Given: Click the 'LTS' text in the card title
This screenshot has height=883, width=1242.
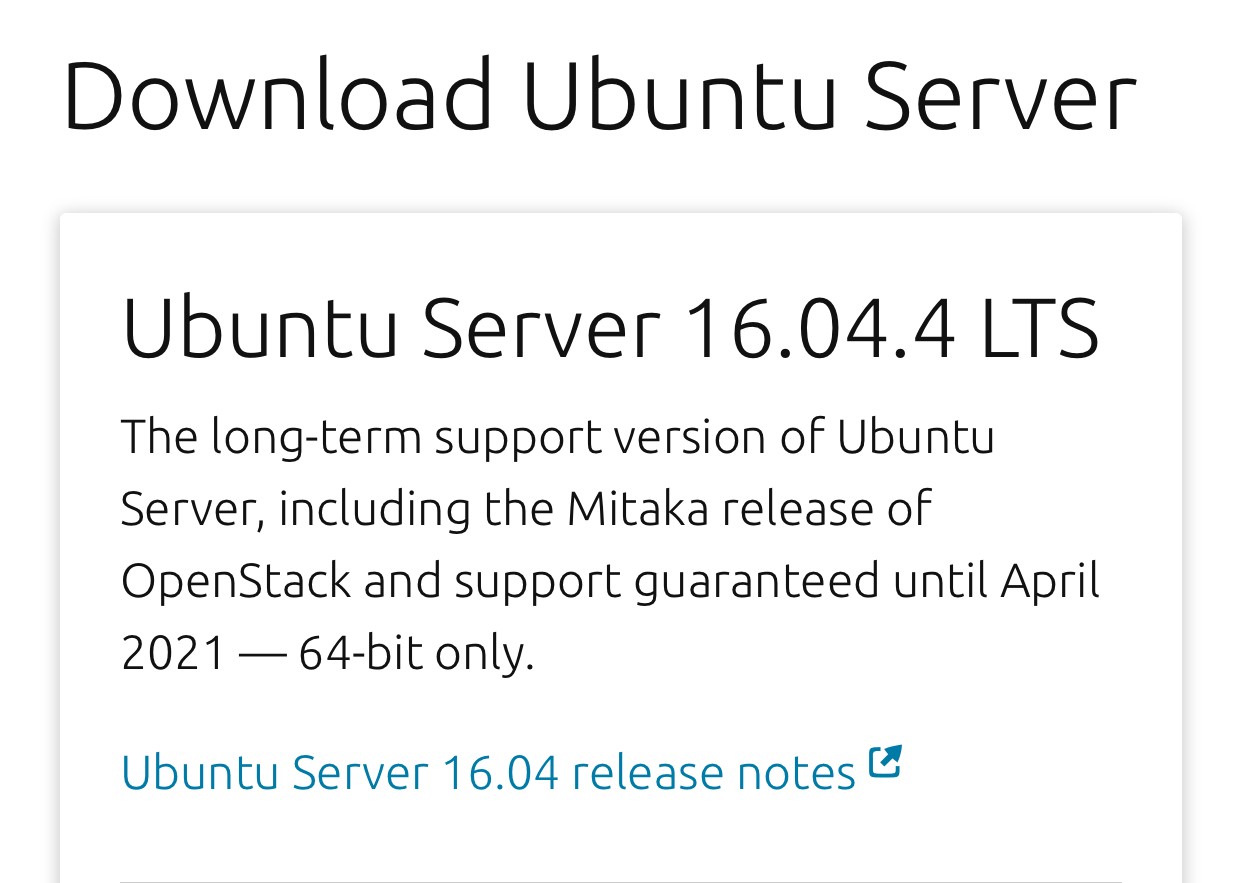Looking at the screenshot, I should (1040, 327).
